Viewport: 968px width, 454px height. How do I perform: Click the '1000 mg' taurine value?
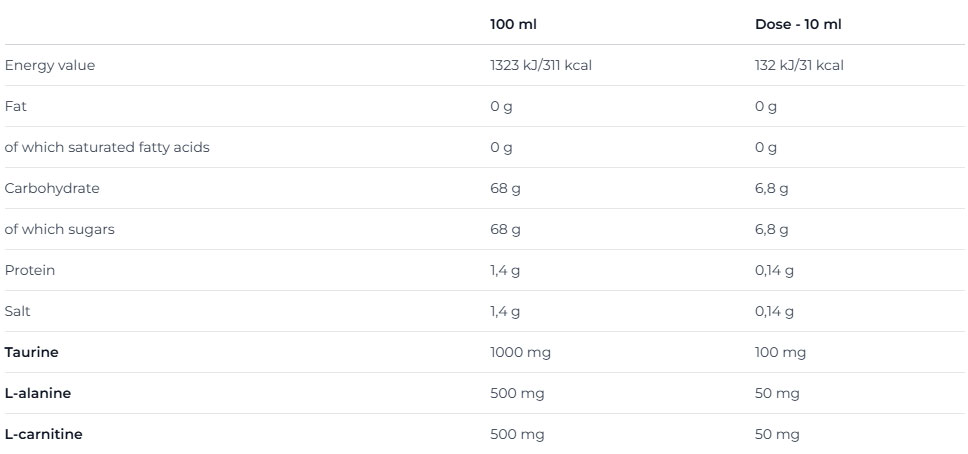click(520, 353)
